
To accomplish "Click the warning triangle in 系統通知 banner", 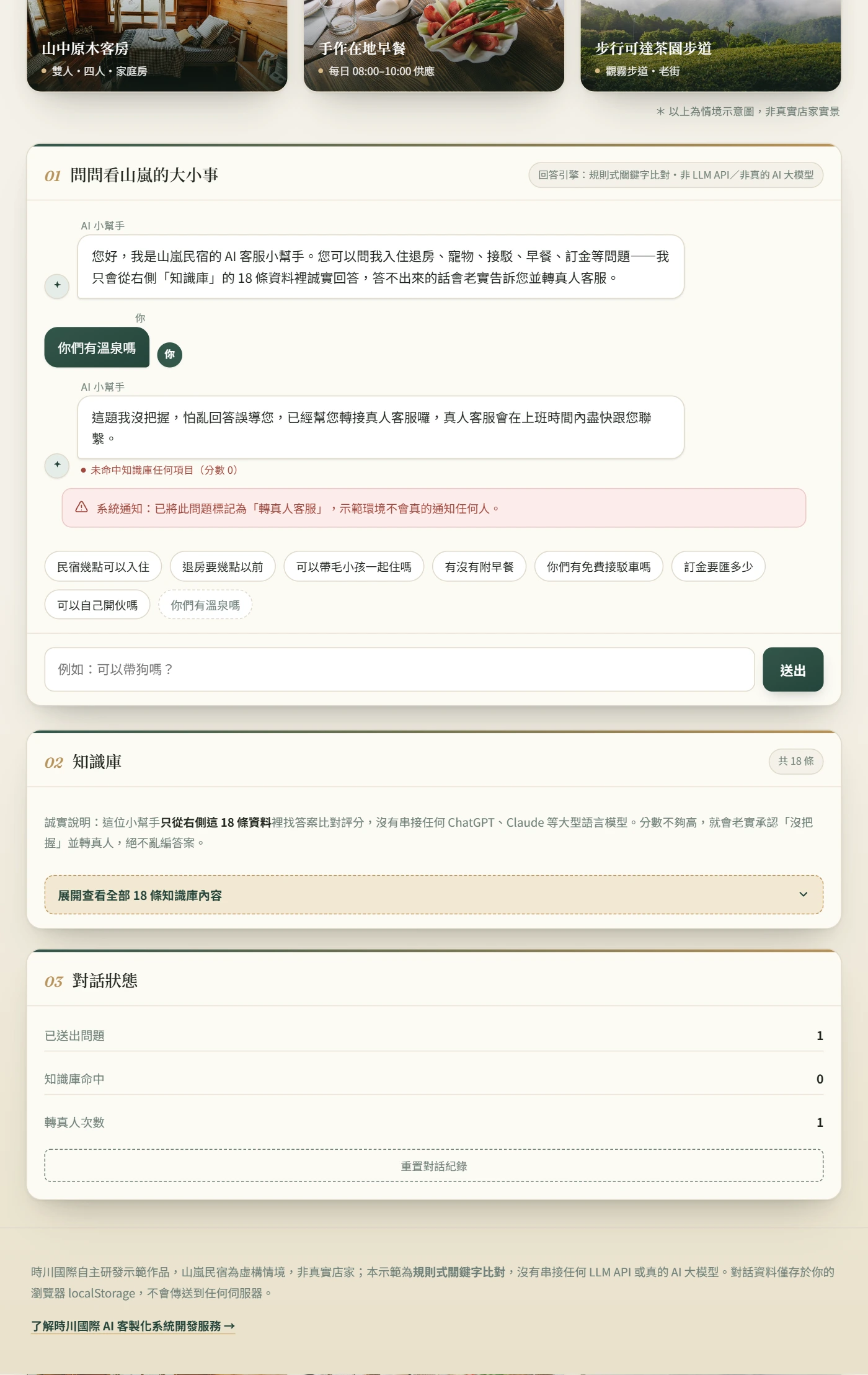I will 81,508.
